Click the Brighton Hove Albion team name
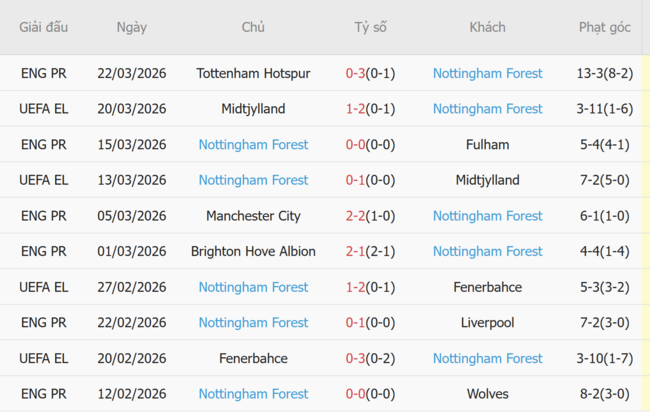The height and width of the screenshot is (416, 650). (x=253, y=252)
